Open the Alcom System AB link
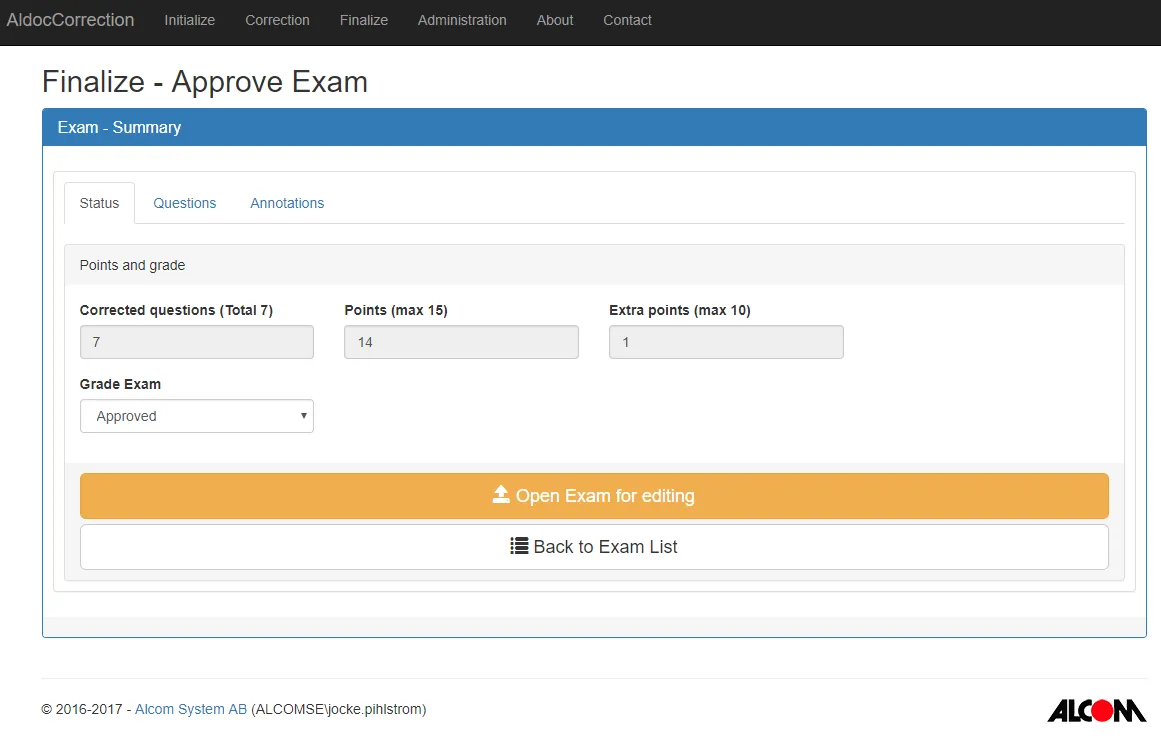This screenshot has width=1161, height=740. coord(191,709)
